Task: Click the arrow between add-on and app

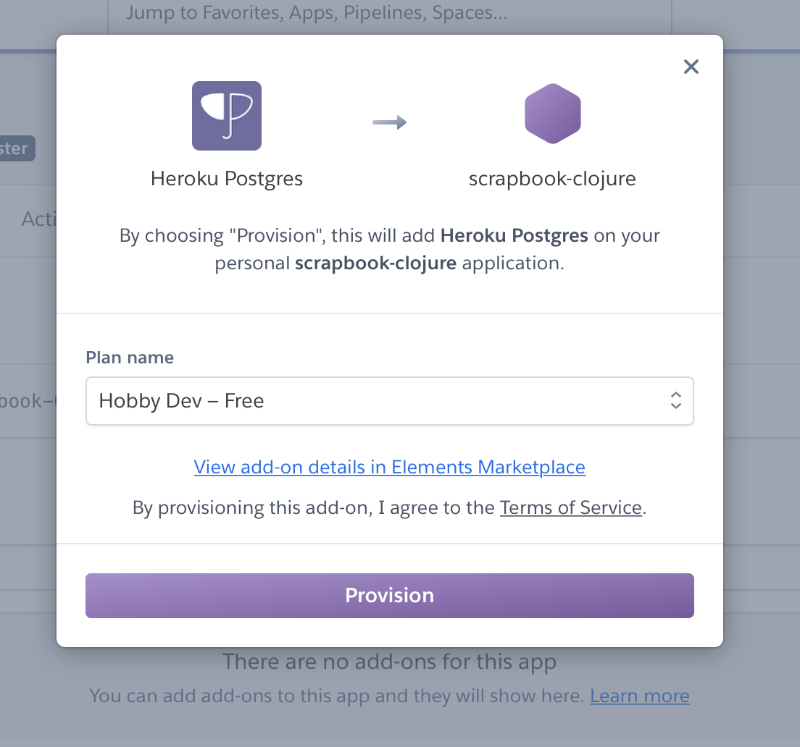Action: click(x=389, y=122)
